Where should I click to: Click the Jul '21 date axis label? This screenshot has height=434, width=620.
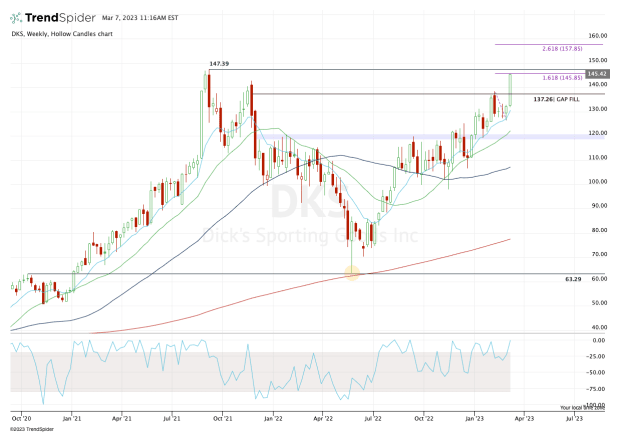pos(172,418)
